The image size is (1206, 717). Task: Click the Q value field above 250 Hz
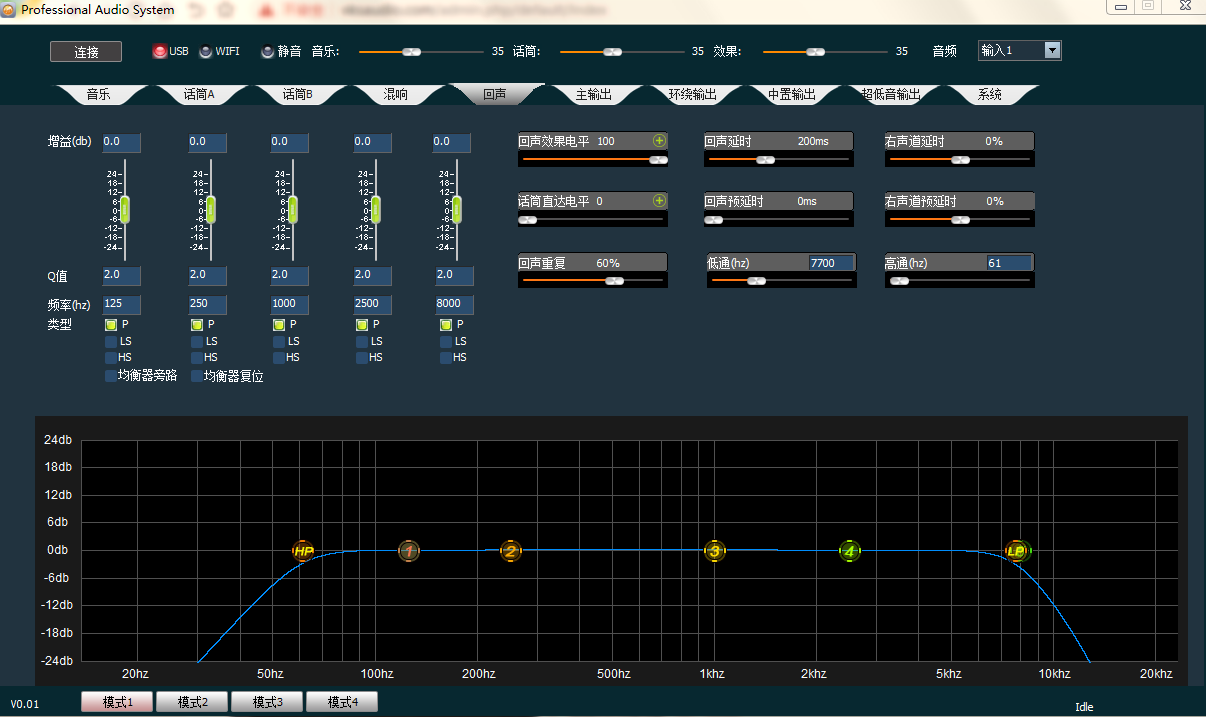click(x=207, y=275)
